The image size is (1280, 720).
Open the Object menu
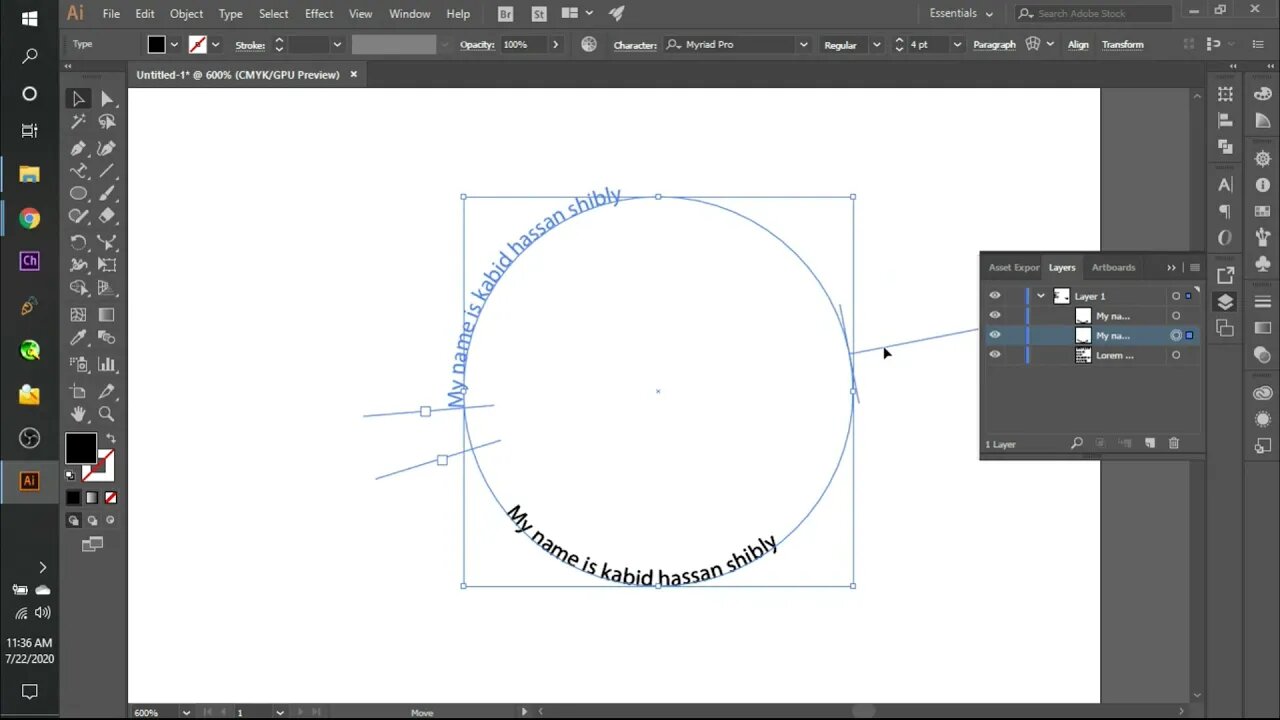[x=186, y=14]
